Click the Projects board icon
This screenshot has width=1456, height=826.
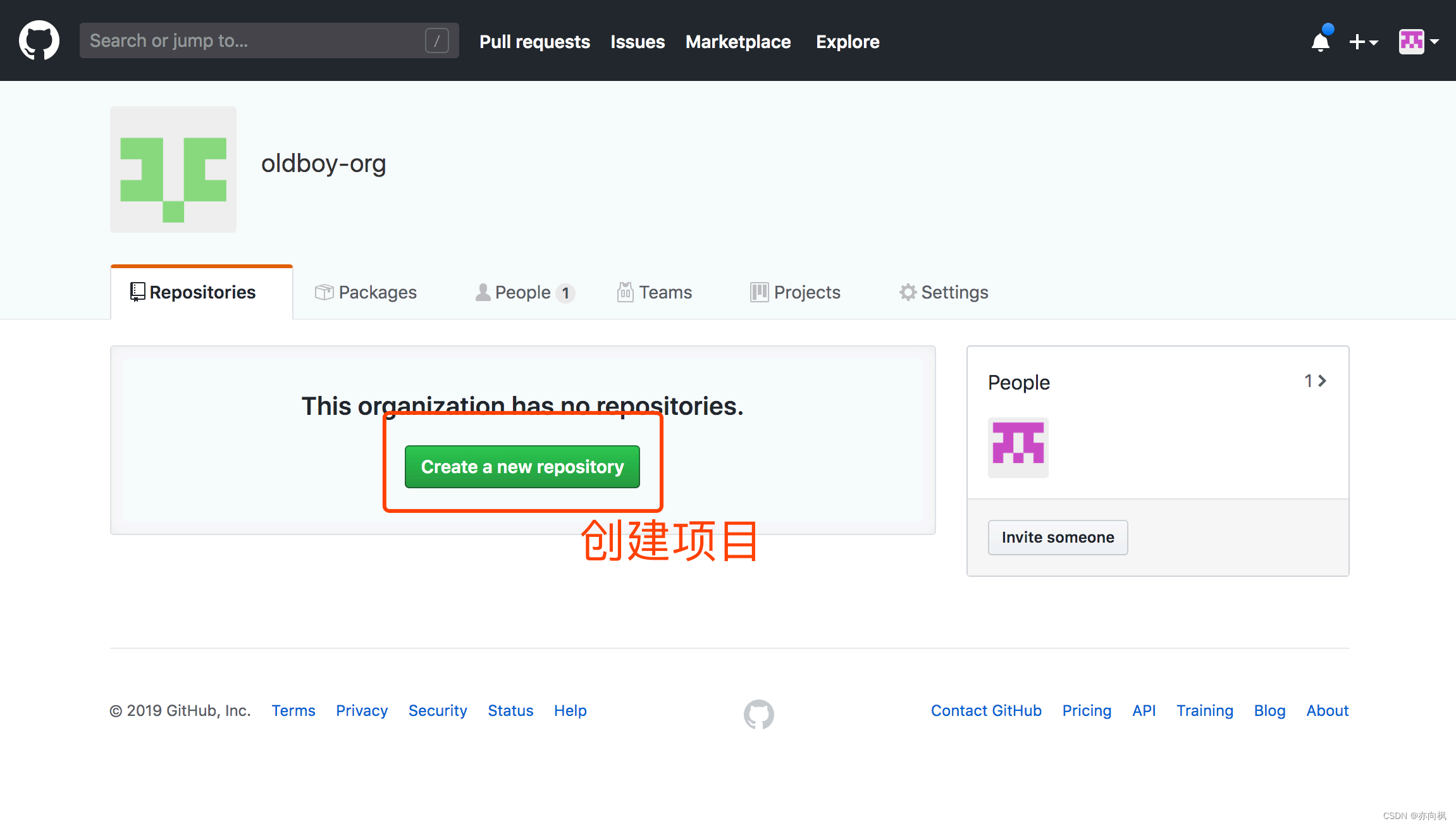pos(760,292)
